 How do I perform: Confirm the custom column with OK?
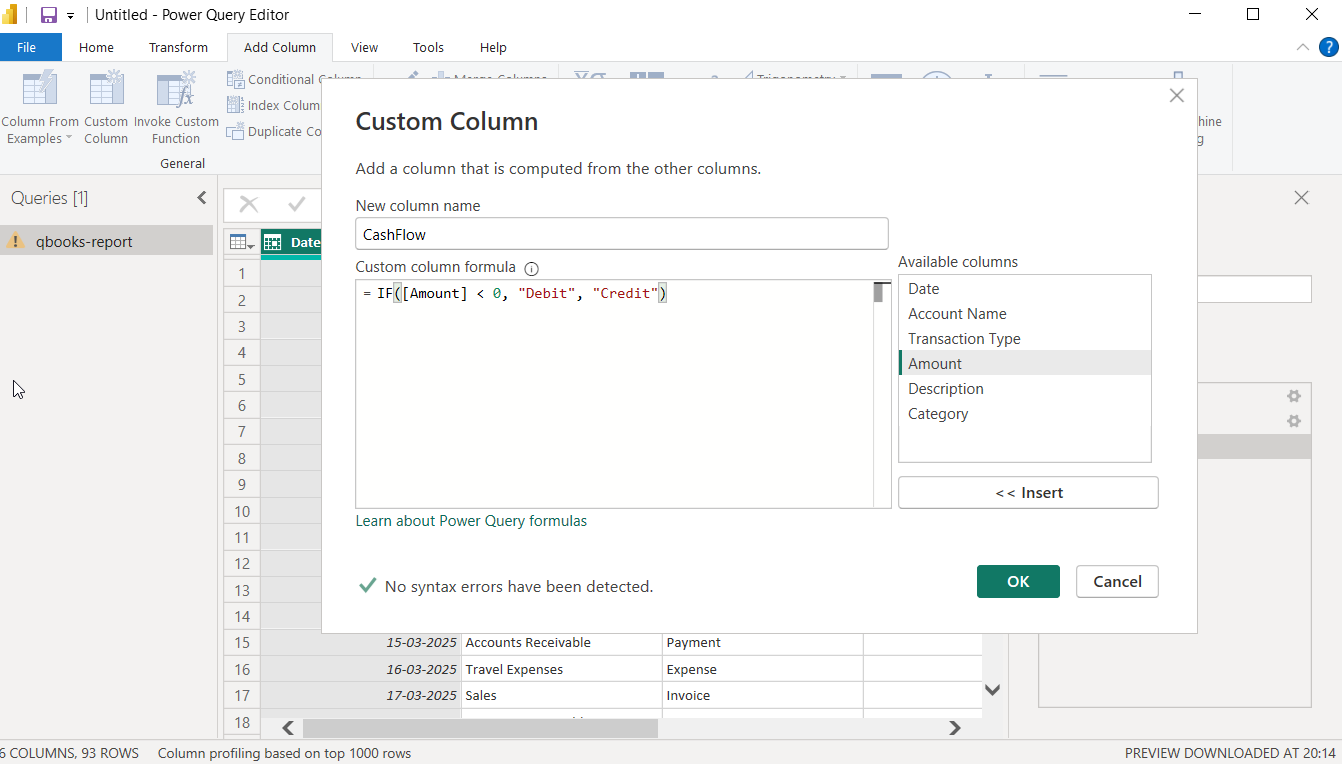1018,581
